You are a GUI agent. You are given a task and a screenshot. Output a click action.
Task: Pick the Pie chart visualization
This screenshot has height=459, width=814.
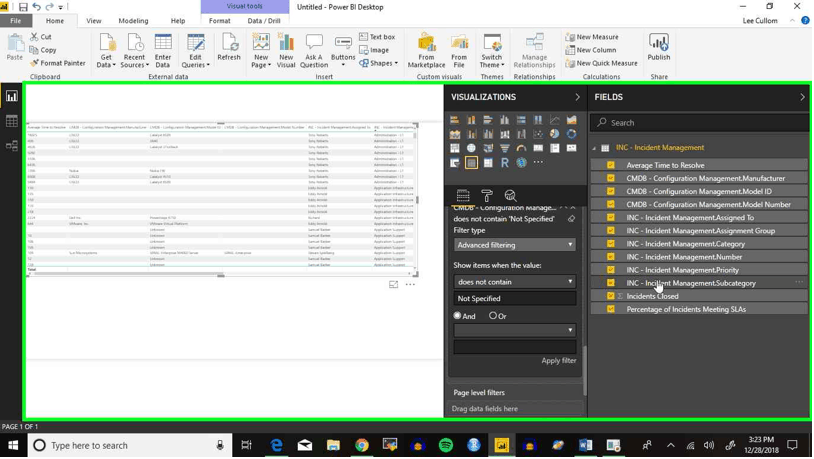pyautogui.click(x=554, y=134)
